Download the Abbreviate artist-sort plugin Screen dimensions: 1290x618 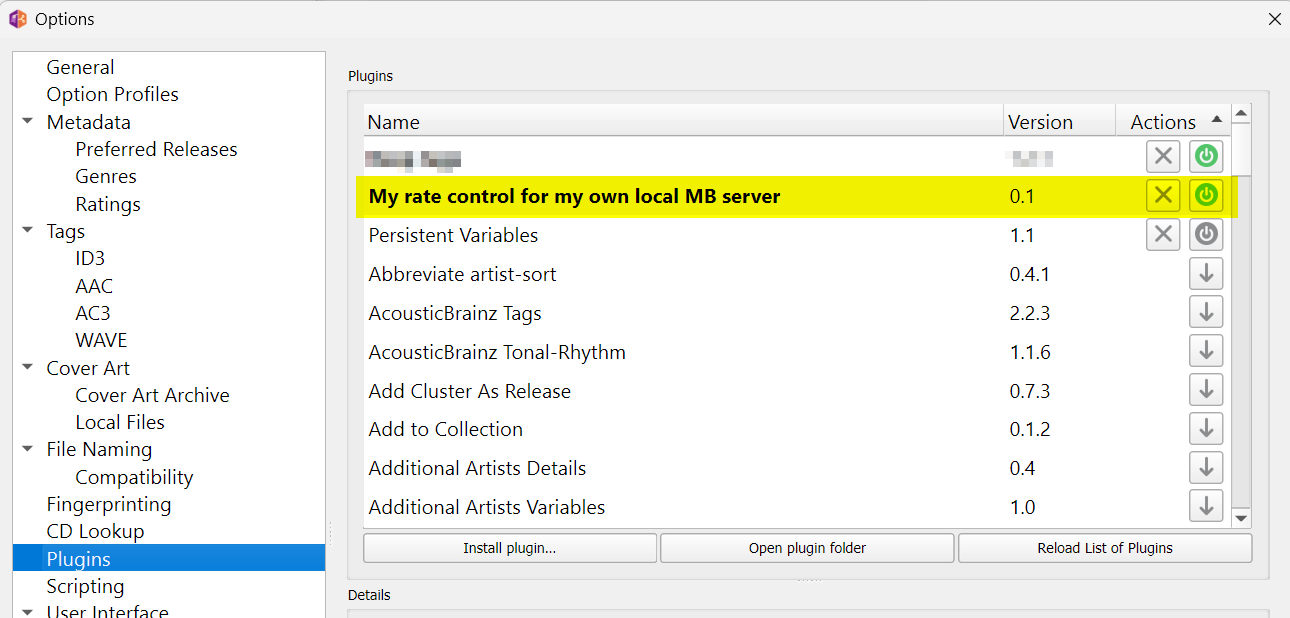(1206, 273)
